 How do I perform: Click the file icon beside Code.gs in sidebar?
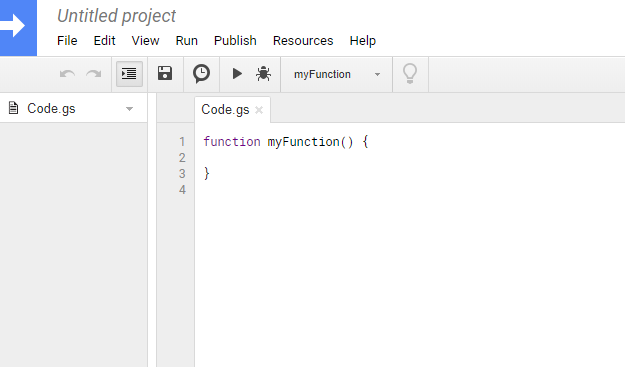(14, 108)
